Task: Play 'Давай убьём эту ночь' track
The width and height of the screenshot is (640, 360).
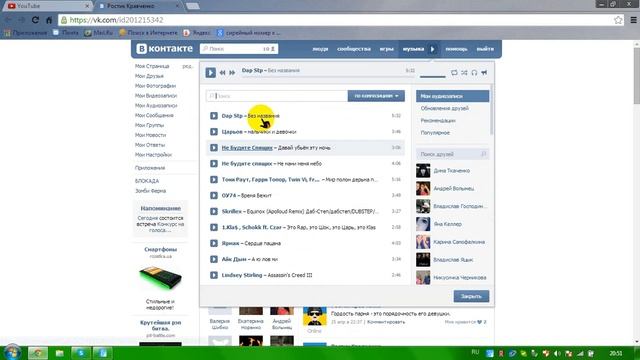Action: coord(213,148)
